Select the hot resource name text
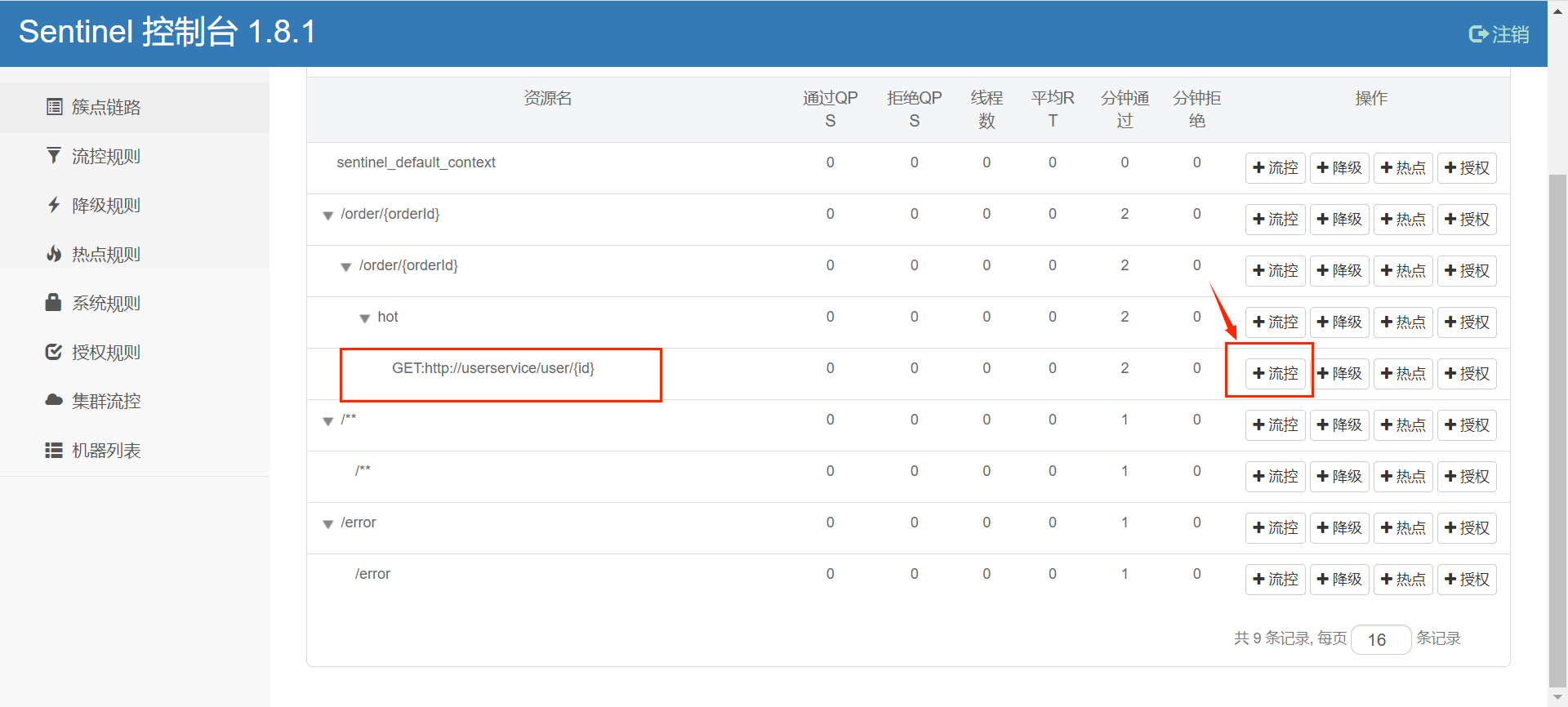The height and width of the screenshot is (707, 1568). coord(387,317)
